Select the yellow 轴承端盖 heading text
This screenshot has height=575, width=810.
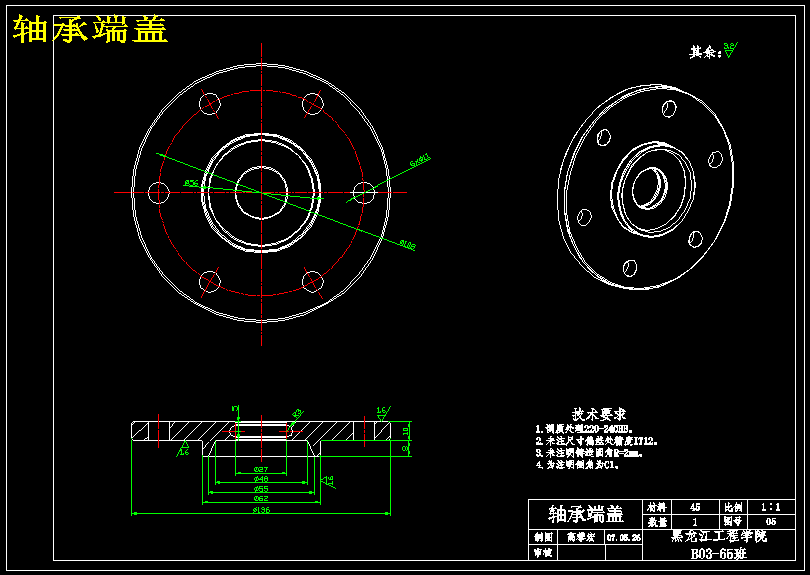pyautogui.click(x=90, y=29)
